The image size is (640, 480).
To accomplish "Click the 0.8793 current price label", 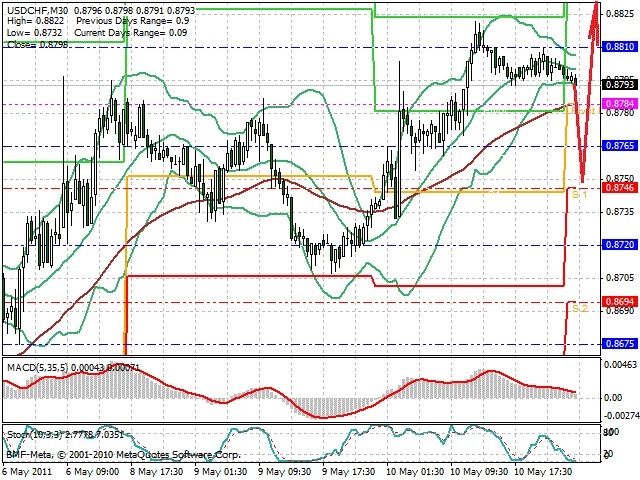I will click(620, 84).
